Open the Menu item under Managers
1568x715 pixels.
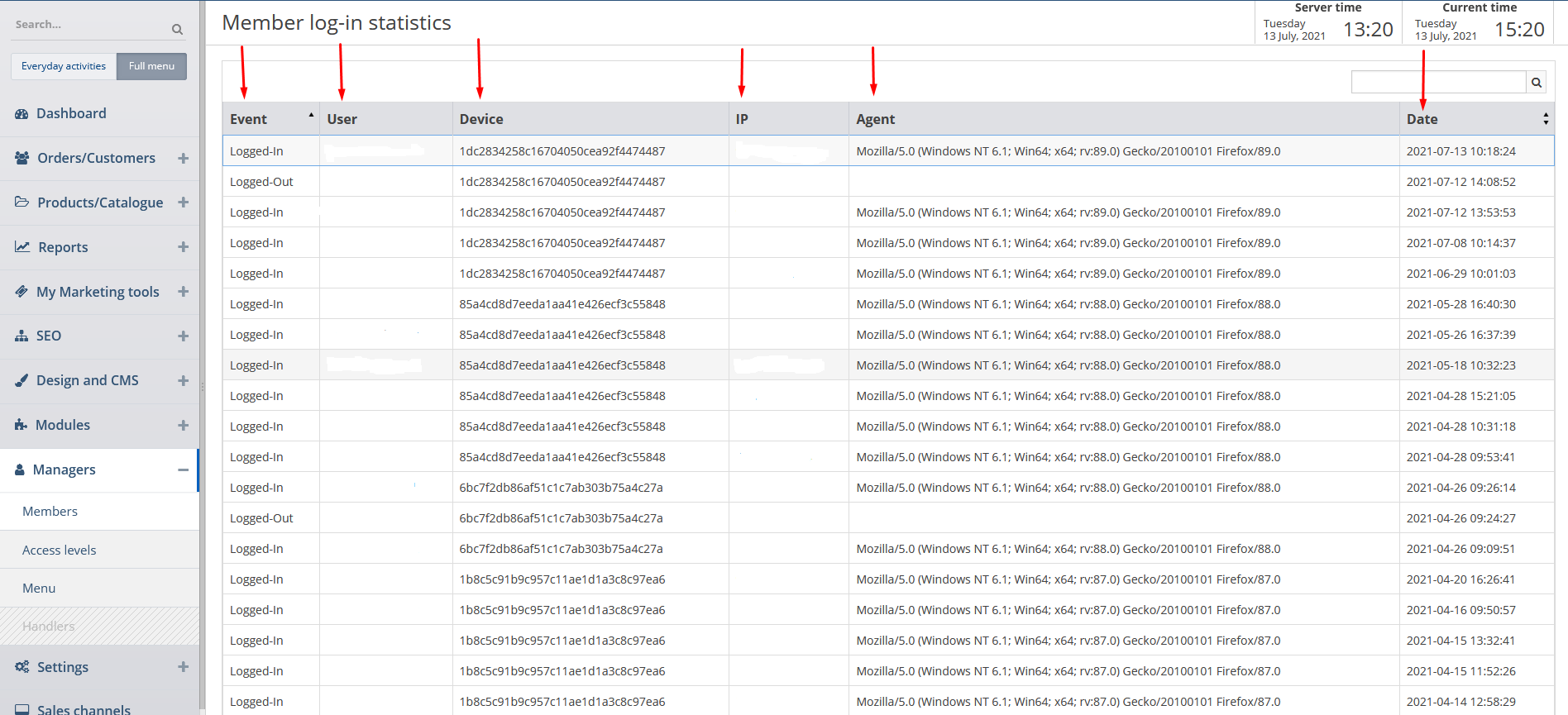pyautogui.click(x=39, y=589)
